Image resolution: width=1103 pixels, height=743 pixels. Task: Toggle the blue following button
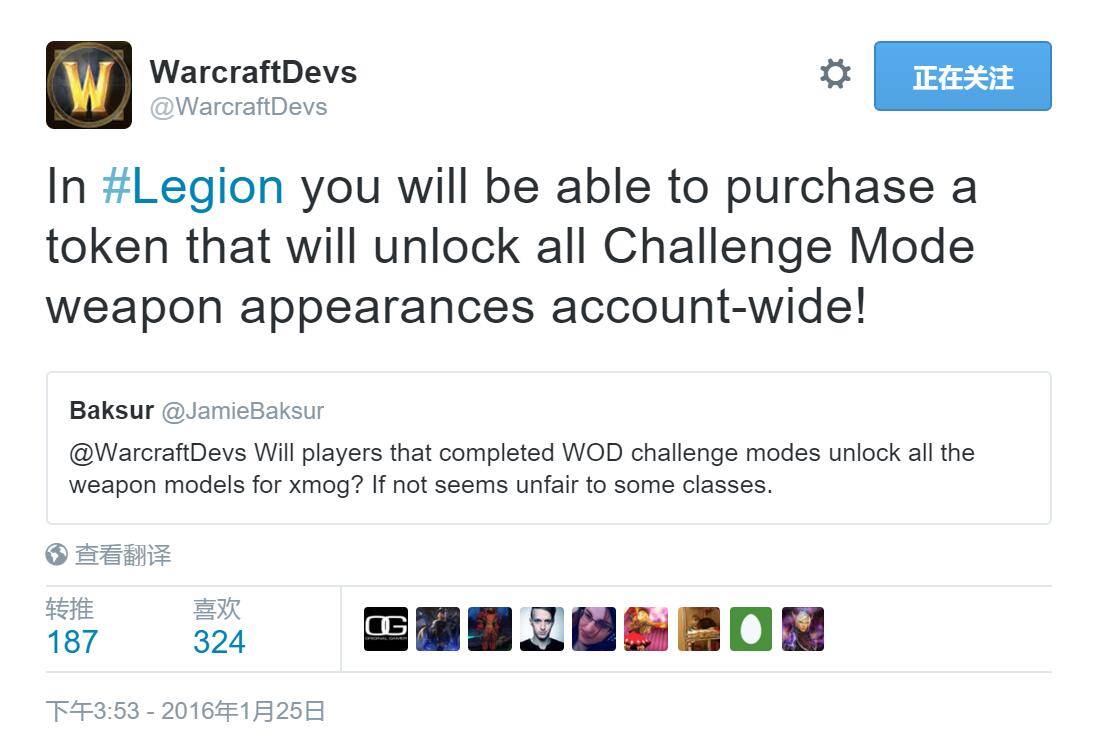coord(962,76)
